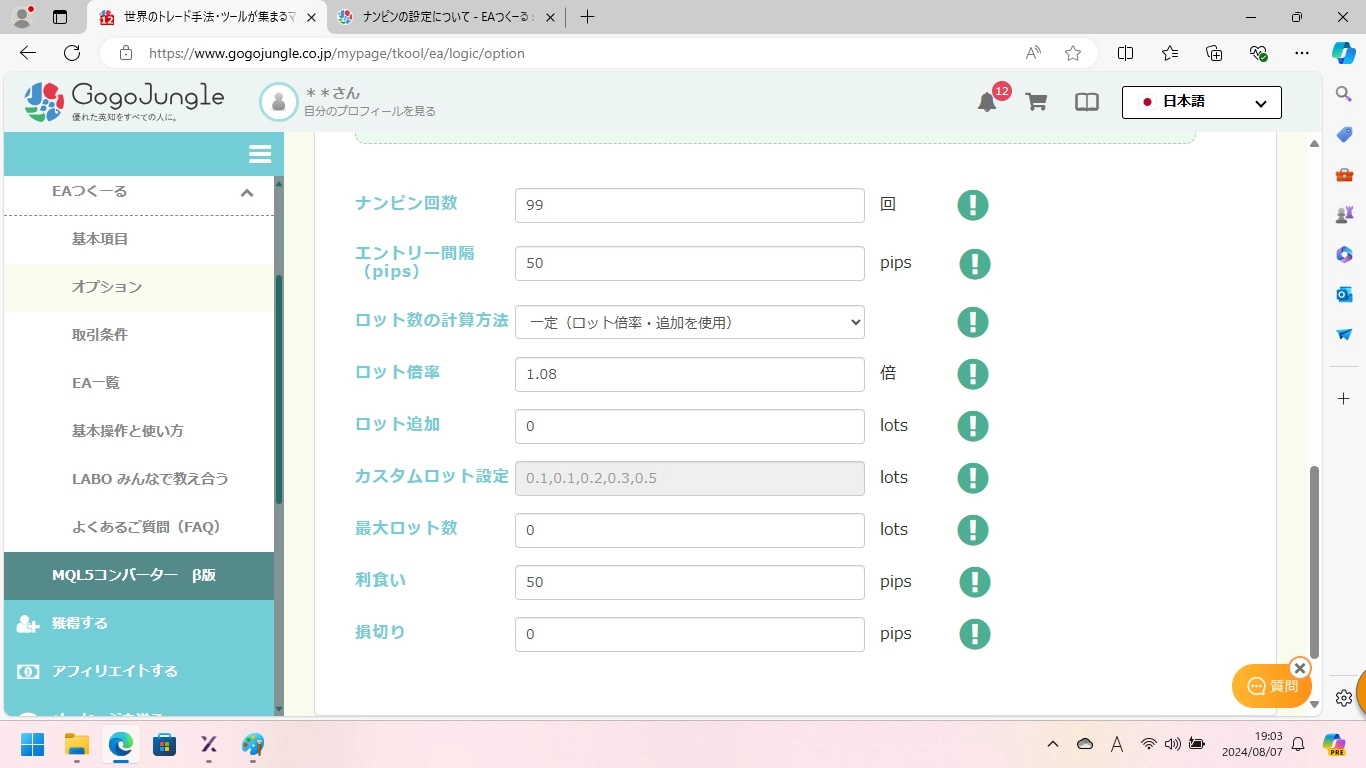Open Excel from the taskbar

pos(208,744)
